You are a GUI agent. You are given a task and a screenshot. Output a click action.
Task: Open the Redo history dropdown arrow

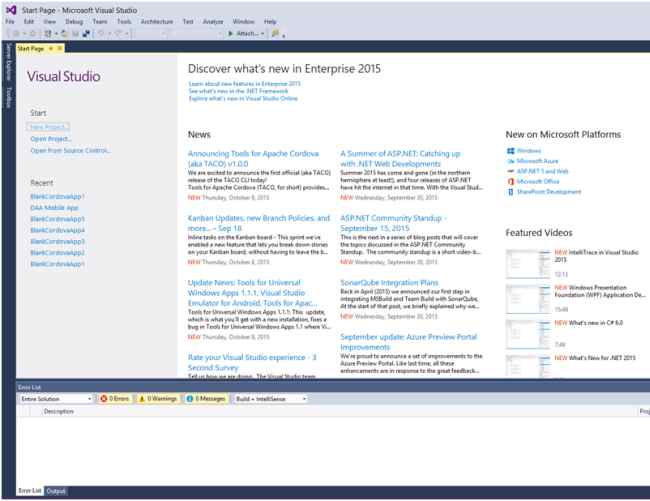[x=127, y=34]
